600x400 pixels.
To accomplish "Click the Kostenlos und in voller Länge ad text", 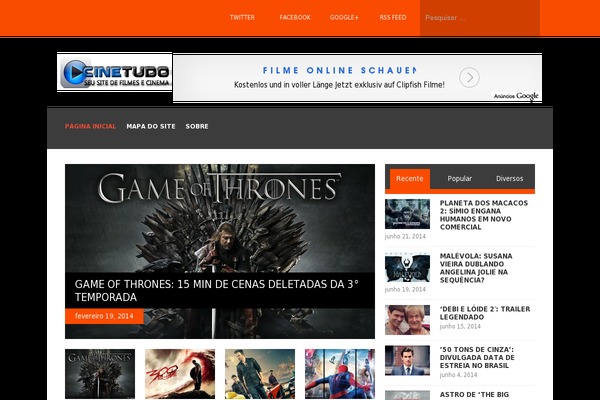I will coord(339,85).
